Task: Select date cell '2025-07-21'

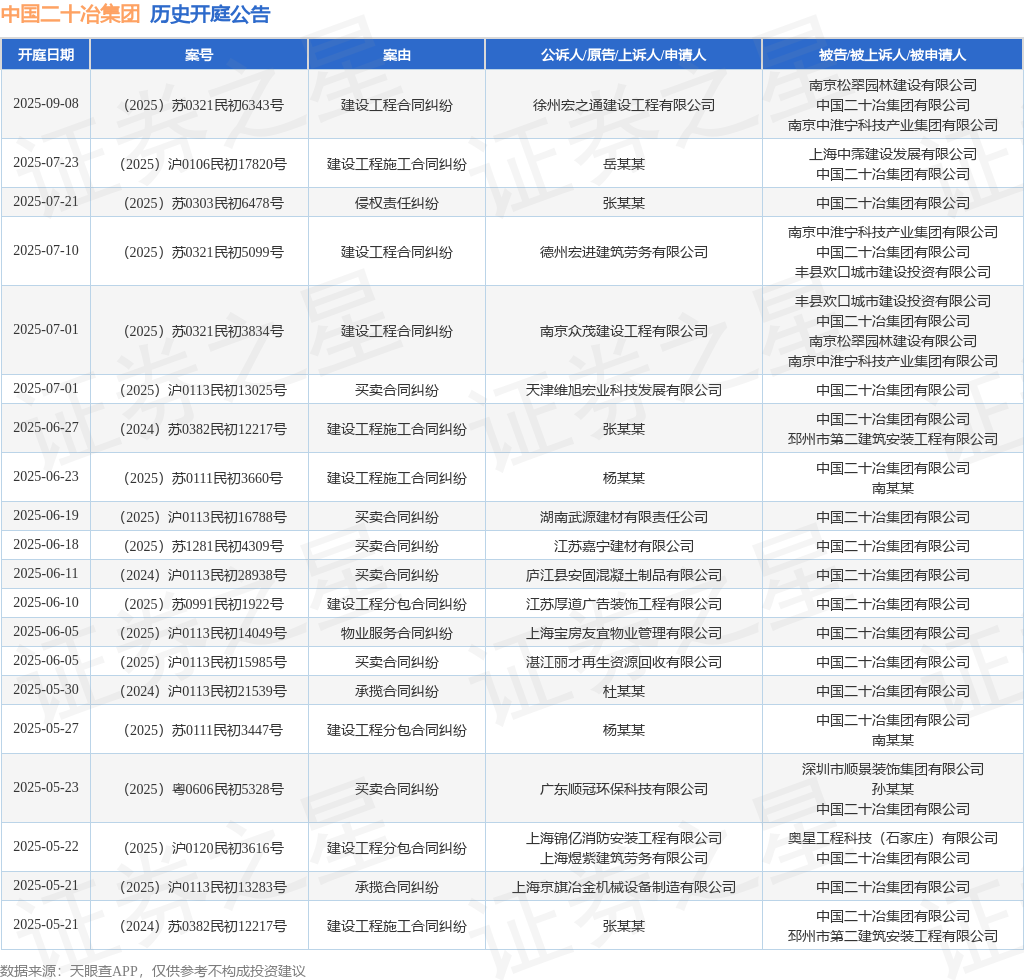Action: click(46, 202)
